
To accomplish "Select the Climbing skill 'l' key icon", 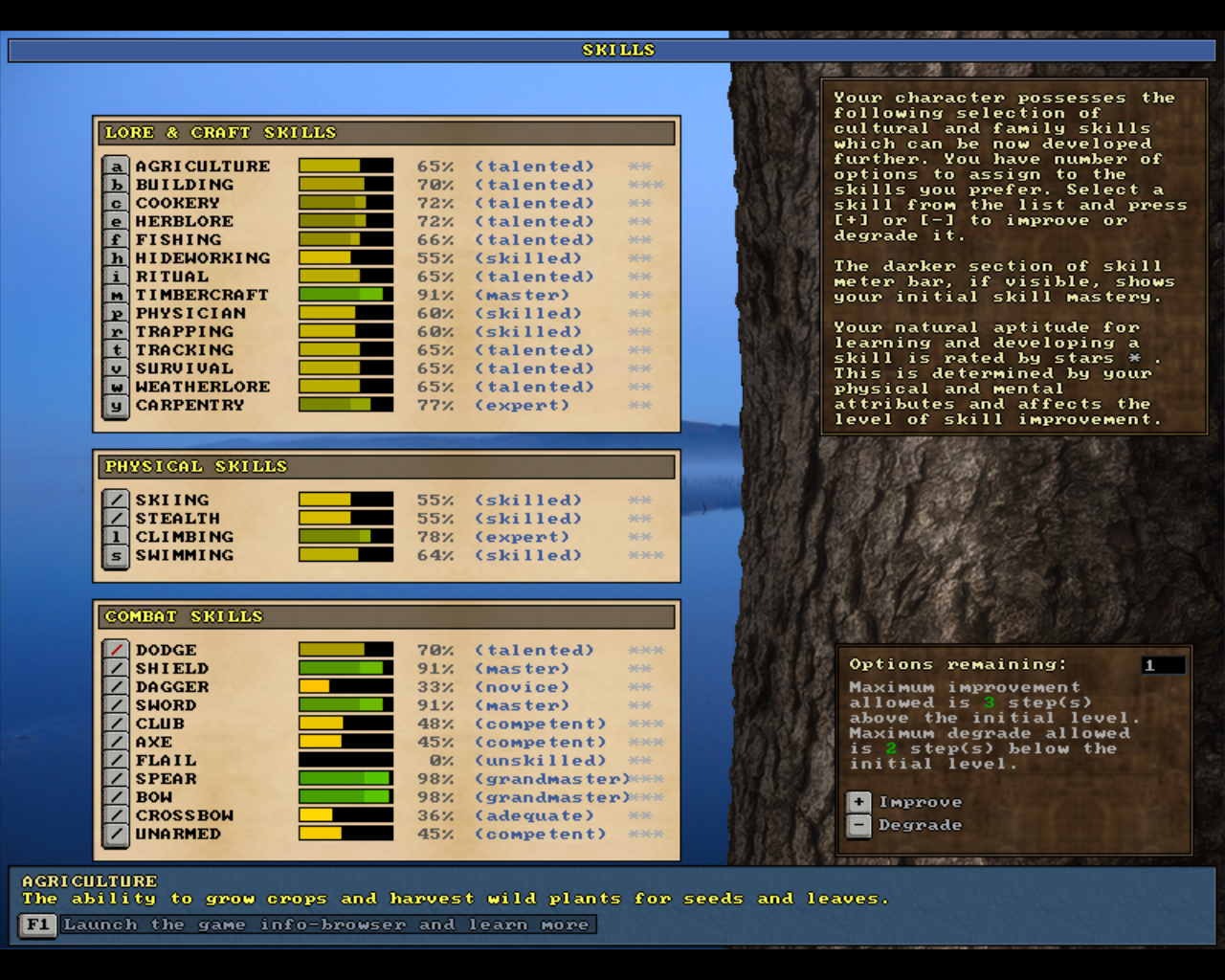I will click(116, 537).
